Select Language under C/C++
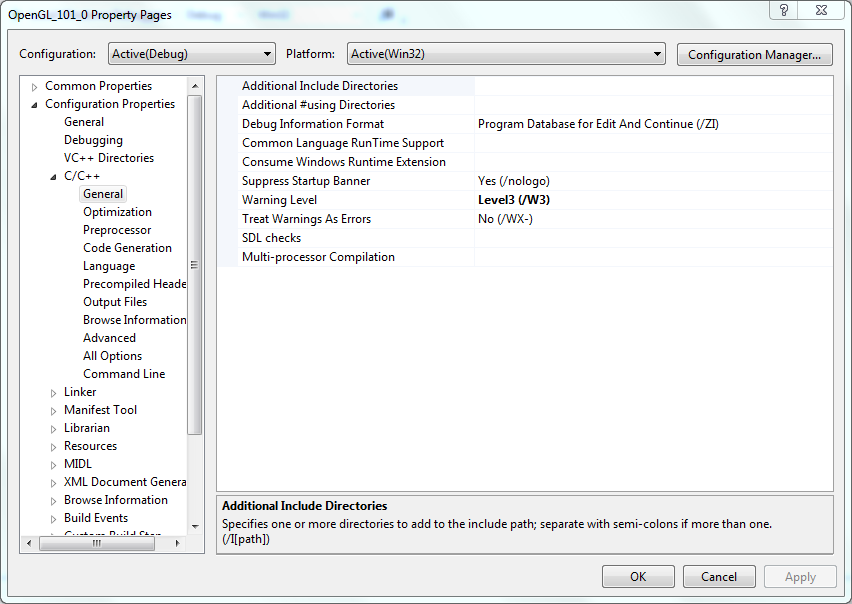 [109, 266]
